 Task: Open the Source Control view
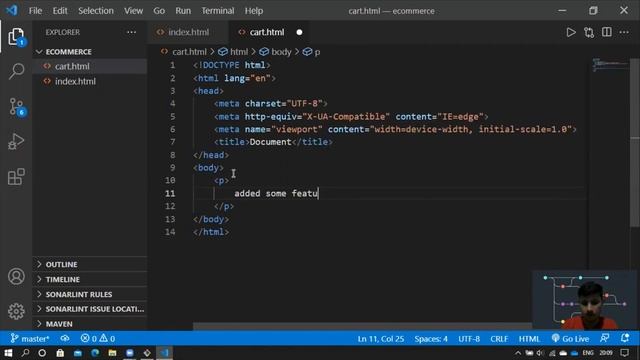tap(16, 107)
